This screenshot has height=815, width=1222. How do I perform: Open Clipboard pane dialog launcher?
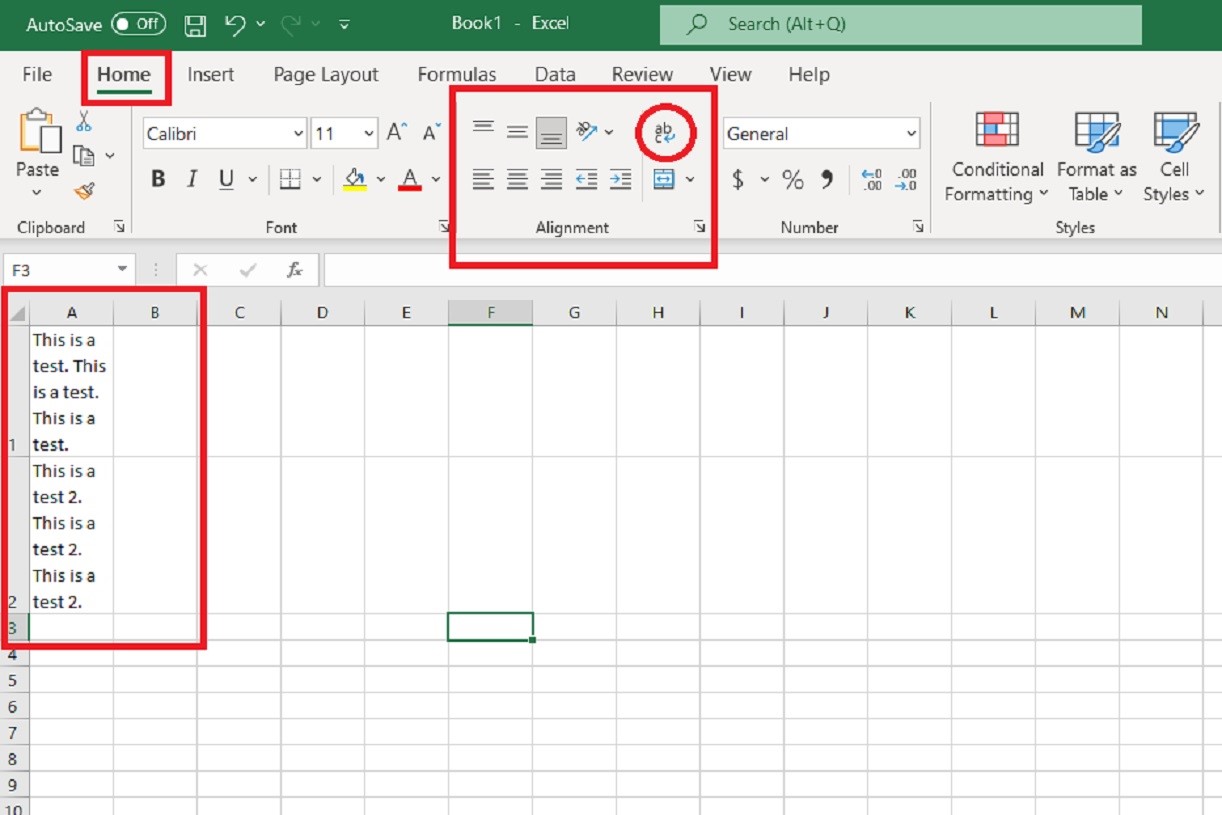[120, 228]
